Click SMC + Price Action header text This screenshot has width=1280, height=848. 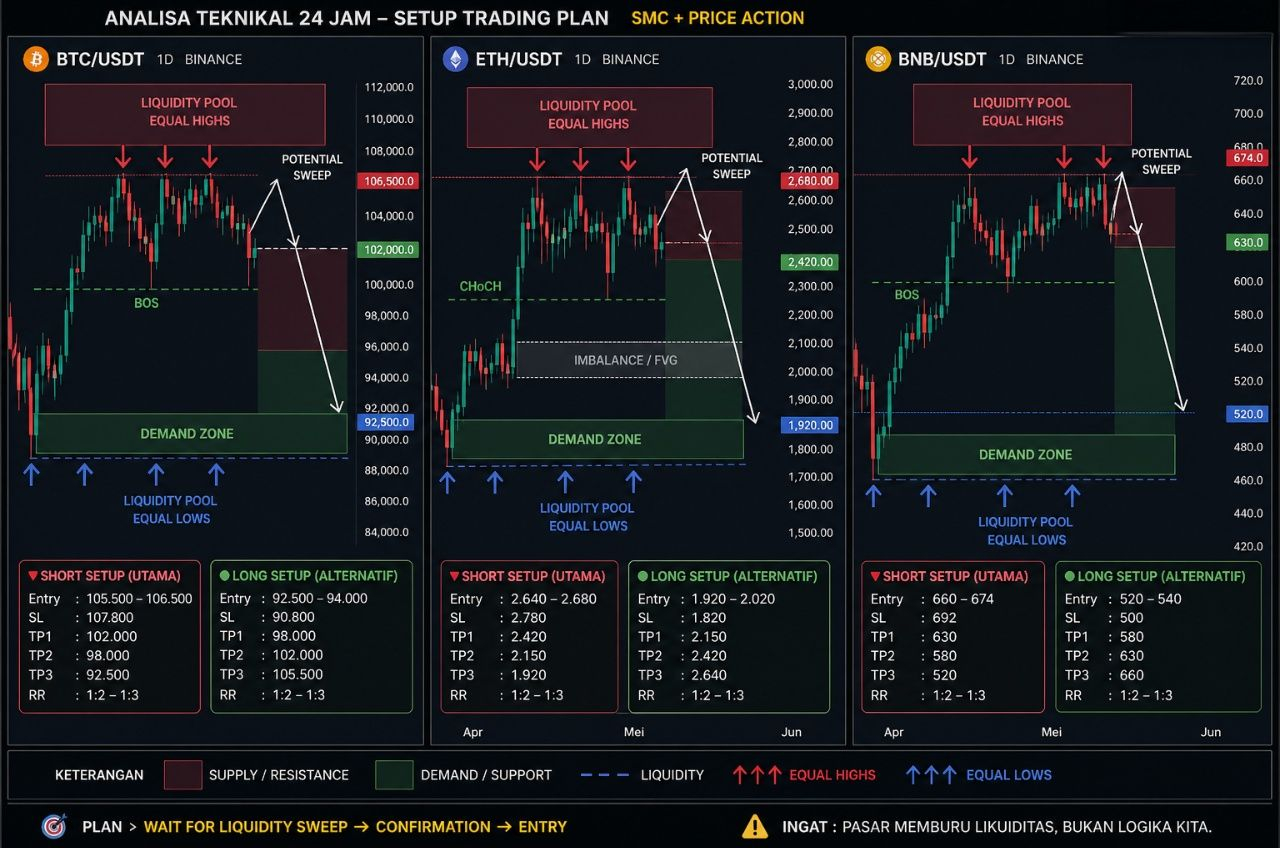(718, 18)
